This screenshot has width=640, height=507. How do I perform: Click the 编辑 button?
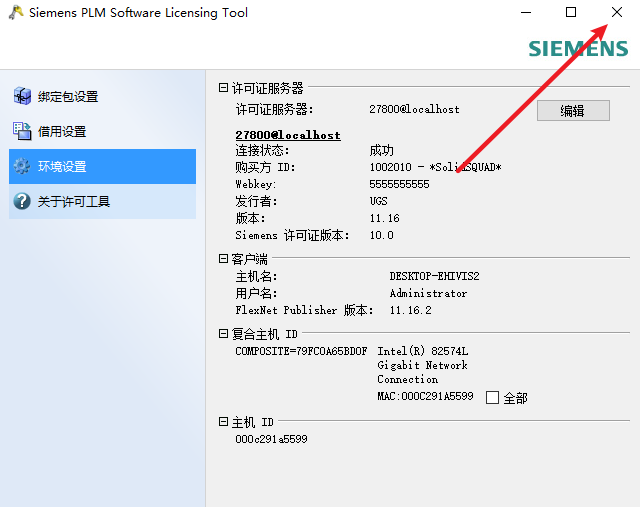coord(573,111)
